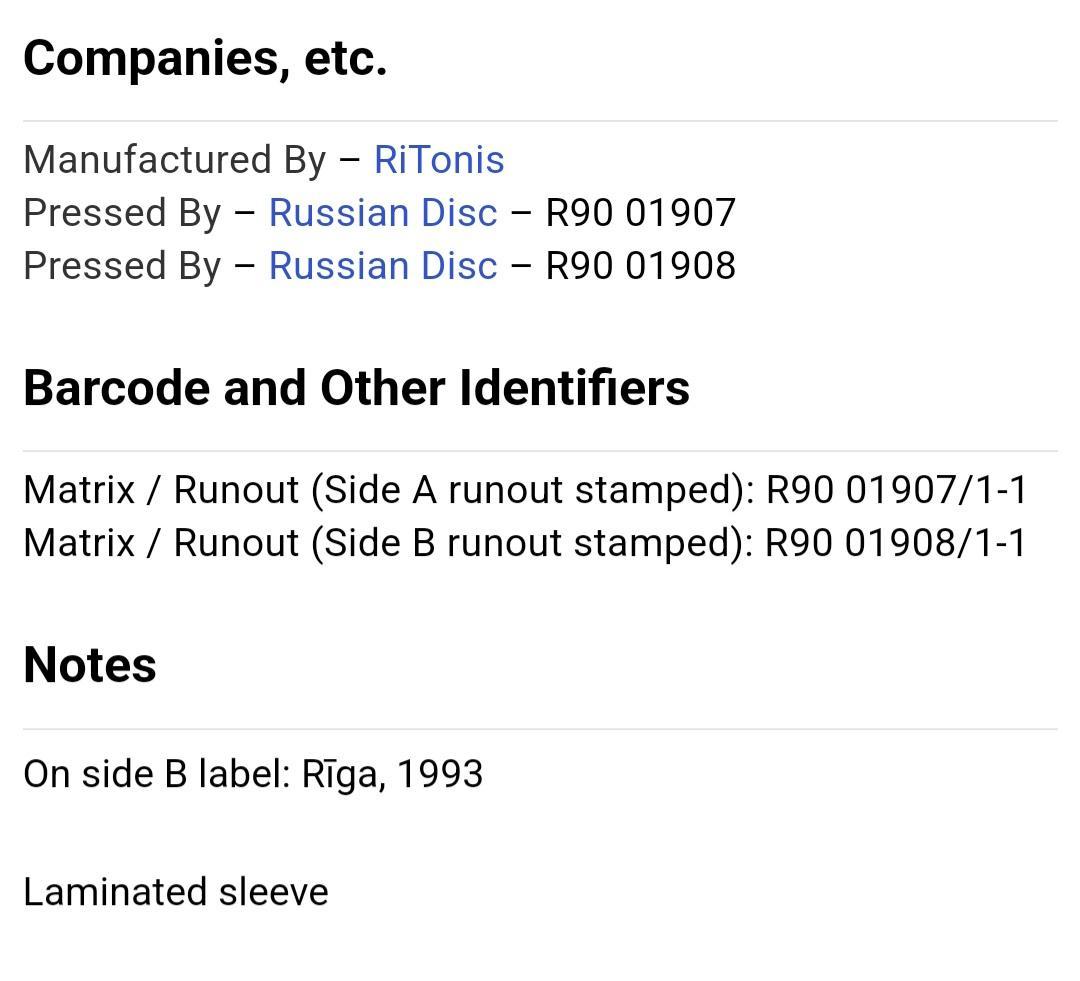Click the Laminated sleeve note
The width and height of the screenshot is (1080, 981).
(x=176, y=892)
